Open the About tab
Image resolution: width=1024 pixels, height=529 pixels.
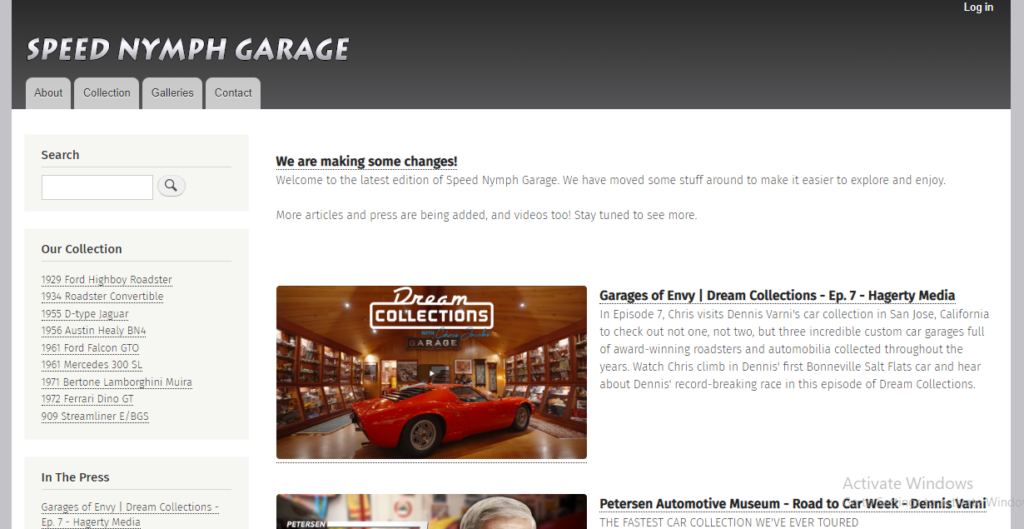48,93
